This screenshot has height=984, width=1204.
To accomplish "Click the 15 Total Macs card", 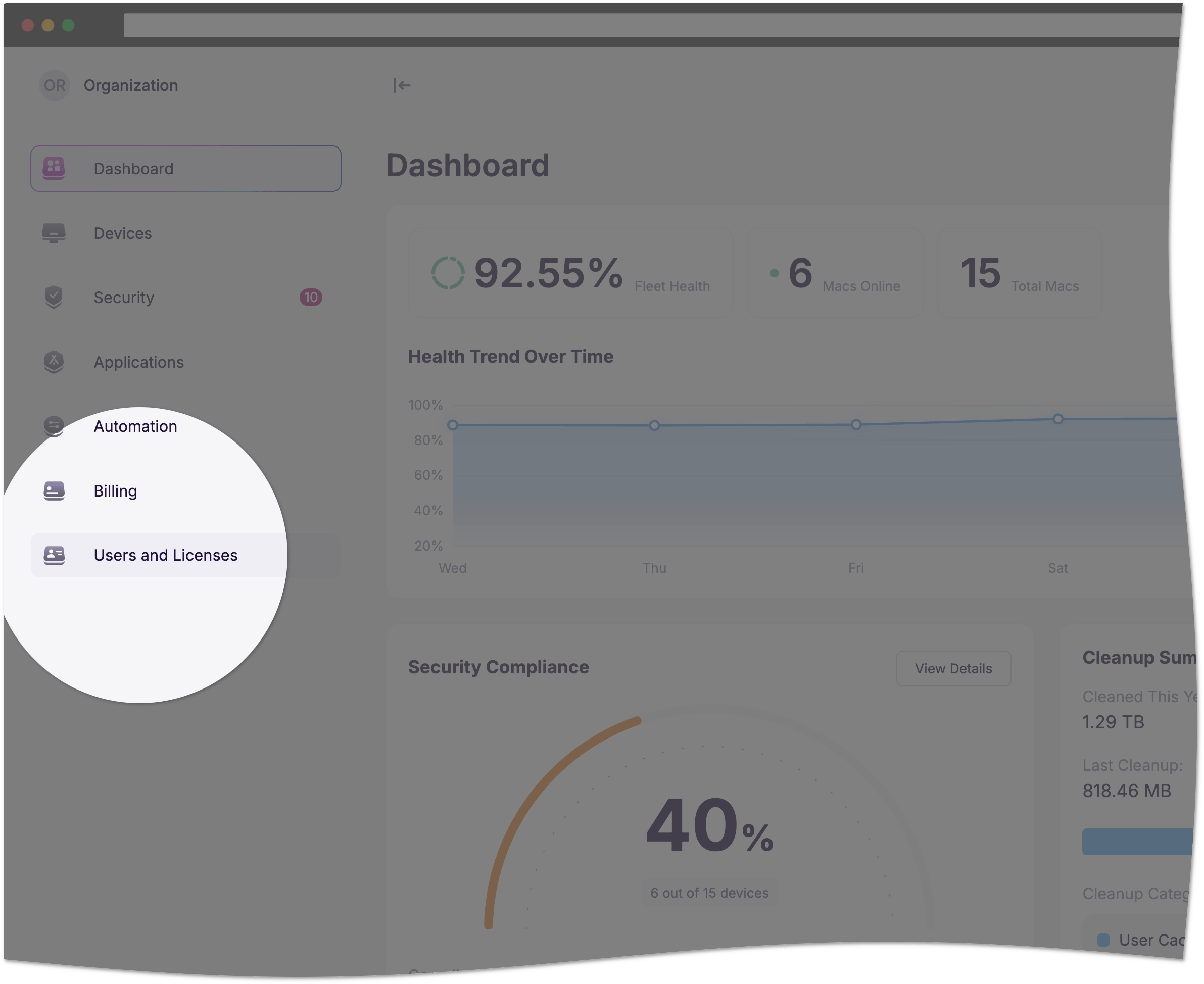I will [1019, 273].
